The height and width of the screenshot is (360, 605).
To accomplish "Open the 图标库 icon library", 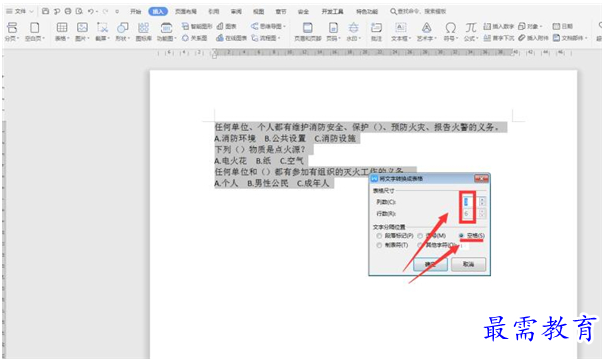I will click(x=144, y=32).
